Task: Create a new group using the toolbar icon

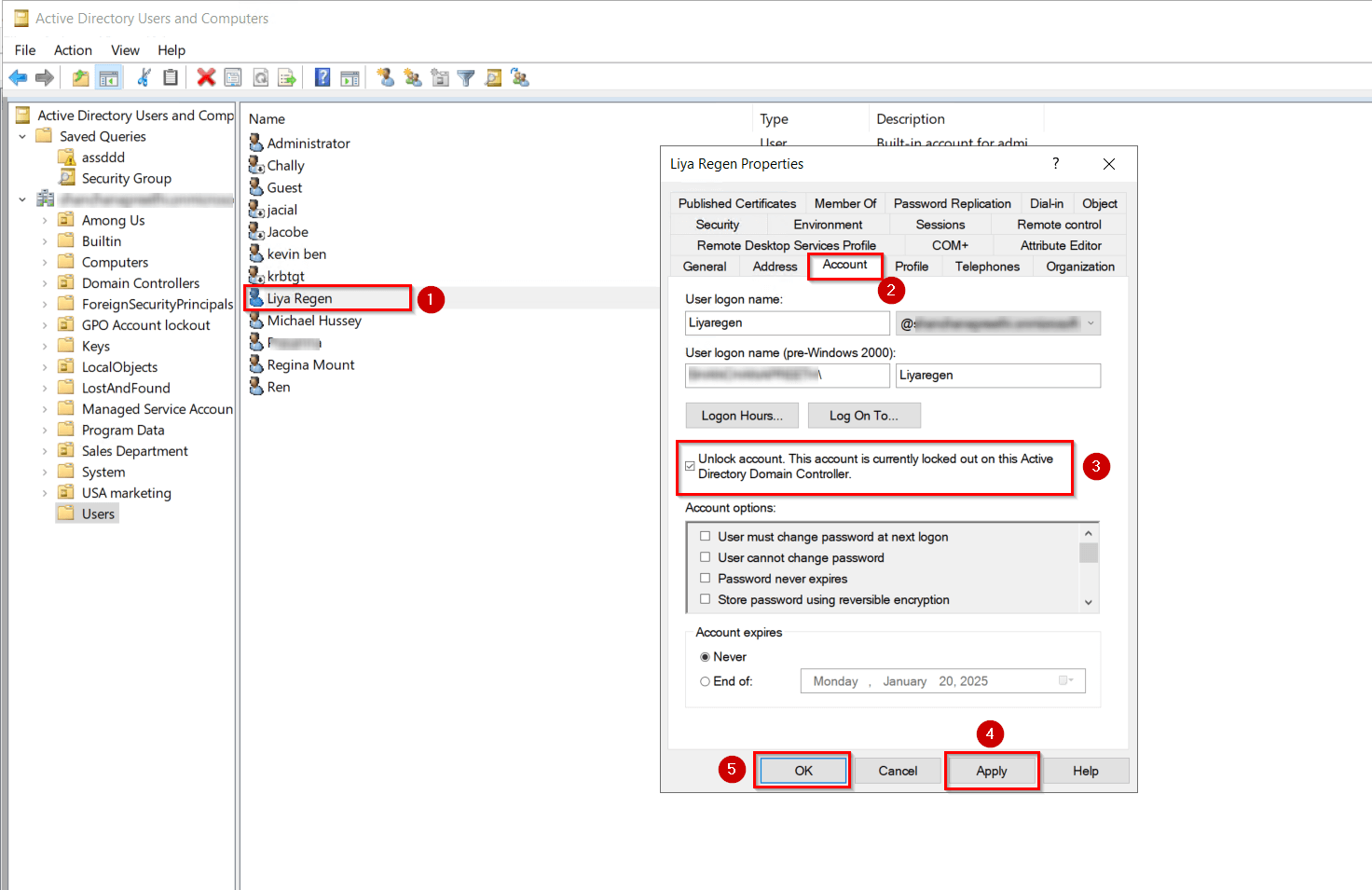Action: [x=413, y=77]
